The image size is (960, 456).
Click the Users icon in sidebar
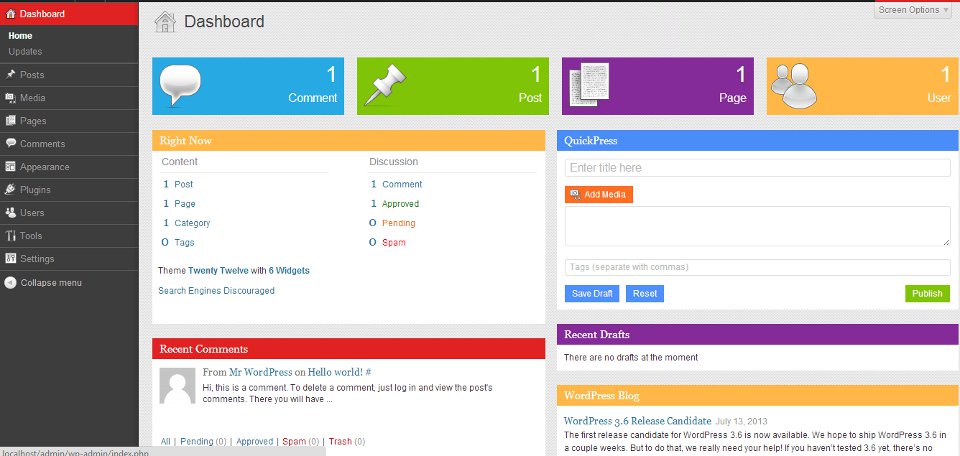[x=10, y=212]
